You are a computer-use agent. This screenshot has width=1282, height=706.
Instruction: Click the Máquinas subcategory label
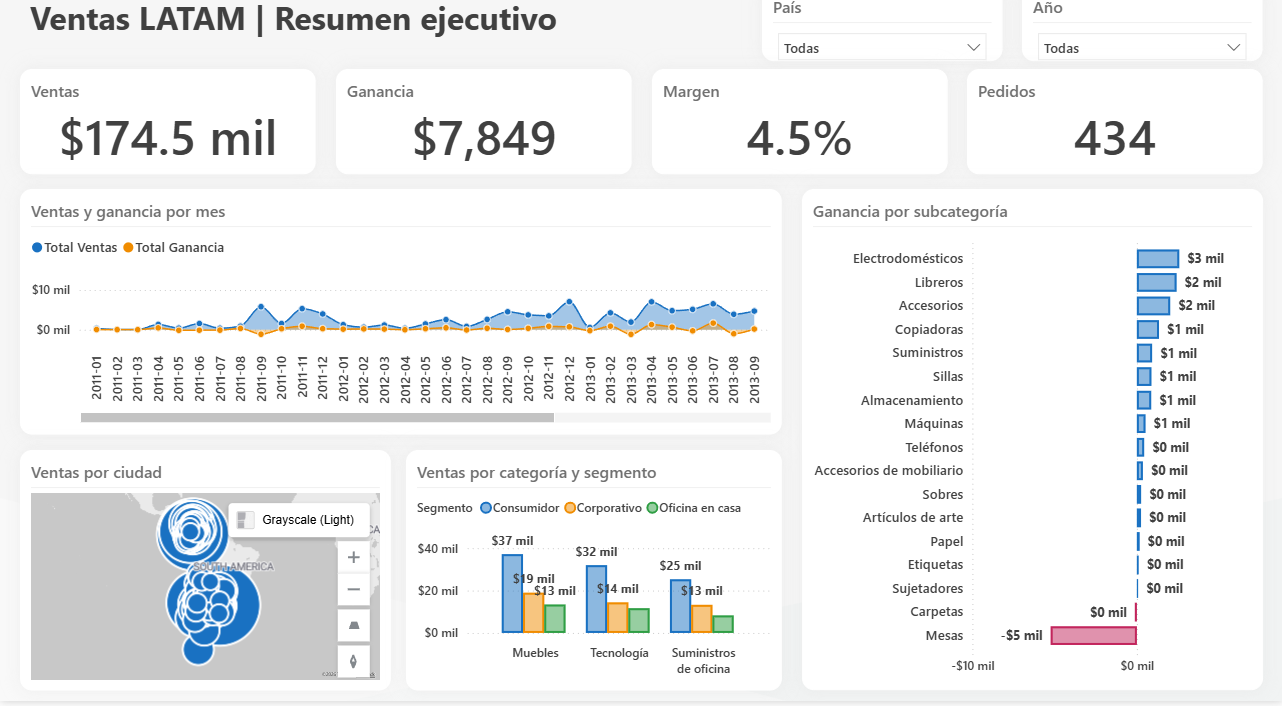(x=934, y=423)
